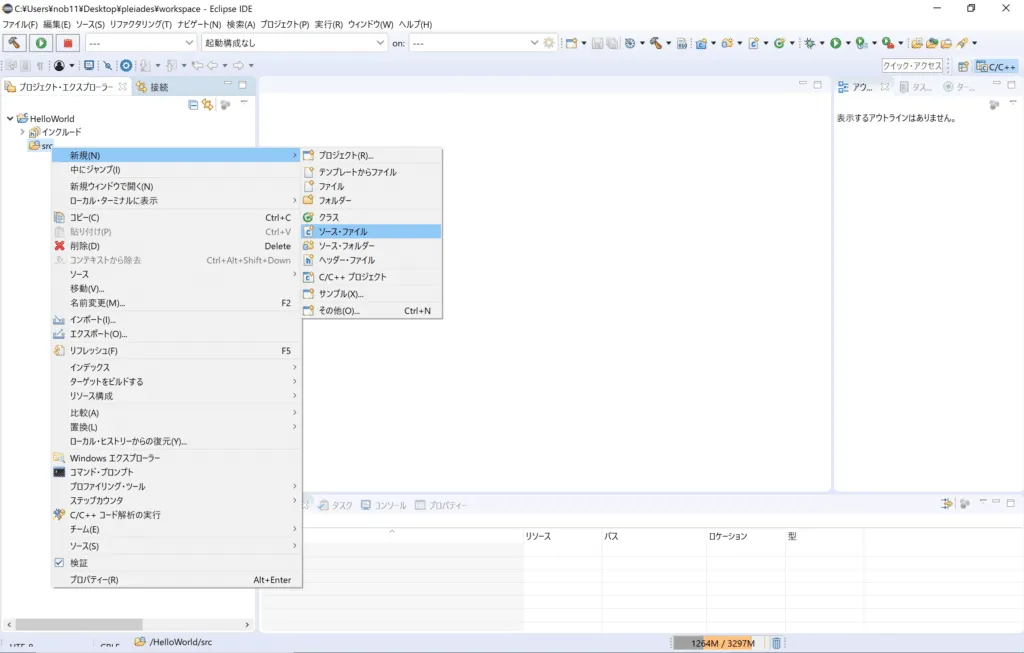Click the green Run launch button
Image resolution: width=1024 pixels, height=653 pixels.
point(41,43)
